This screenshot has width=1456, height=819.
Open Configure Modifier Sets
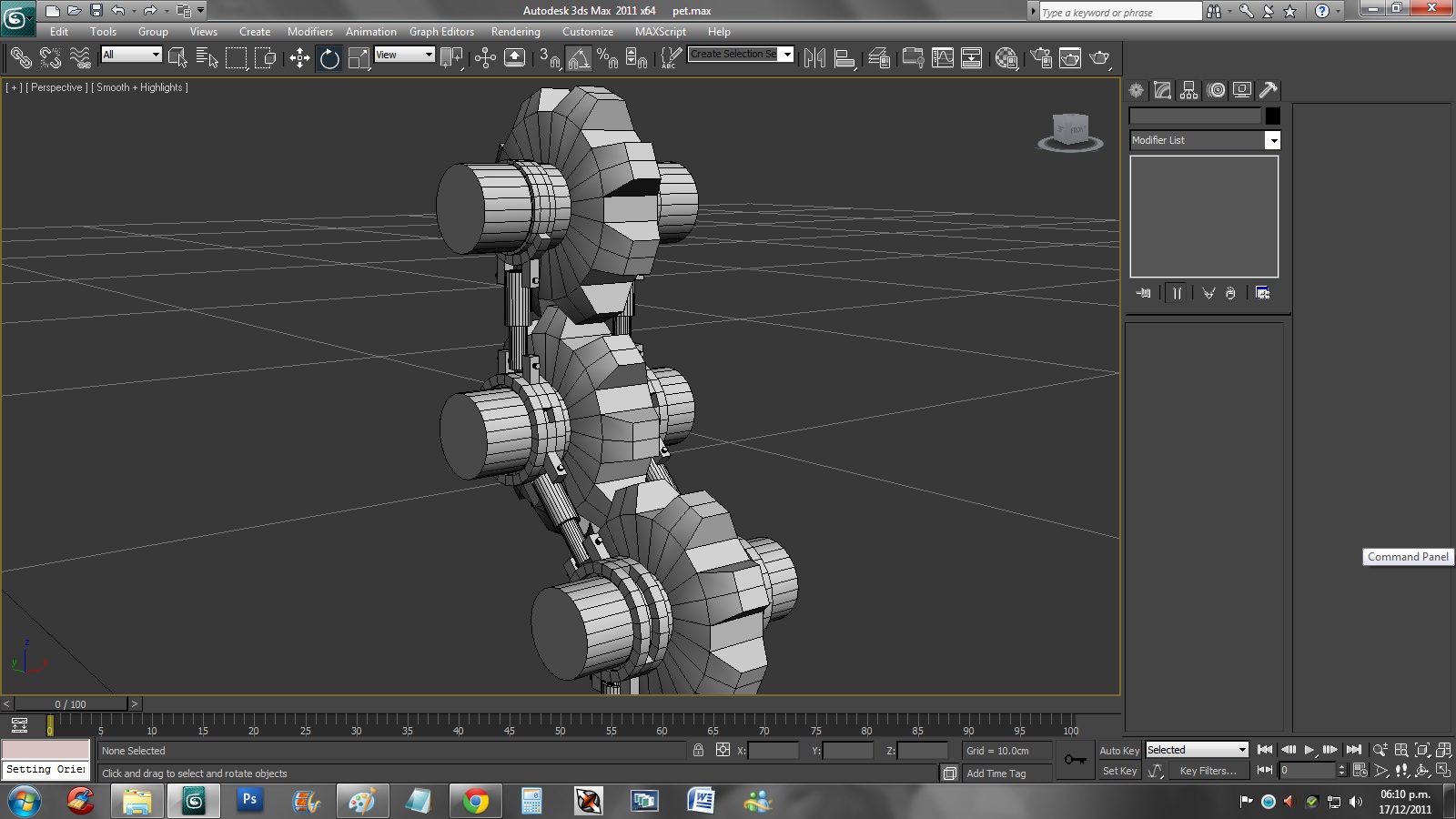[x=1262, y=293]
